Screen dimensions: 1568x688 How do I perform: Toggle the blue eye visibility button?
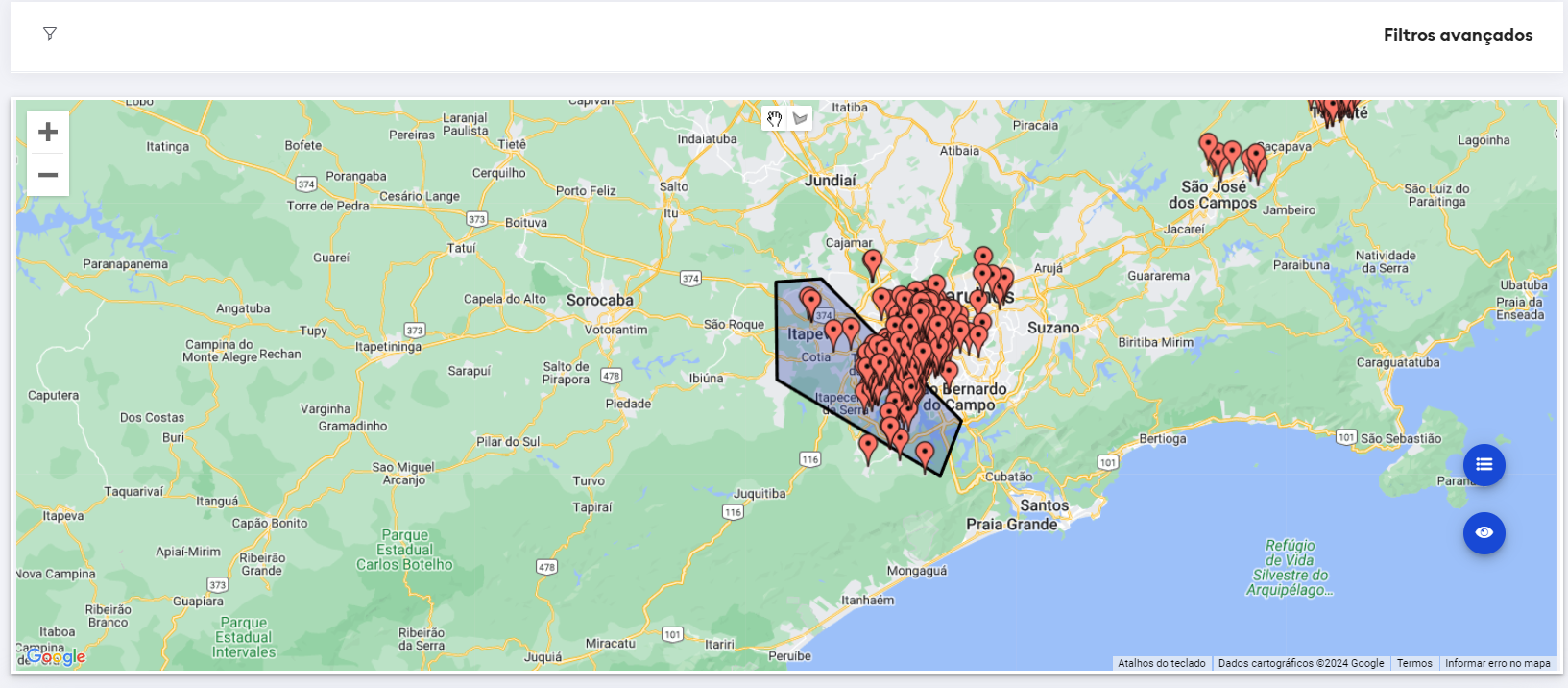coord(1484,532)
